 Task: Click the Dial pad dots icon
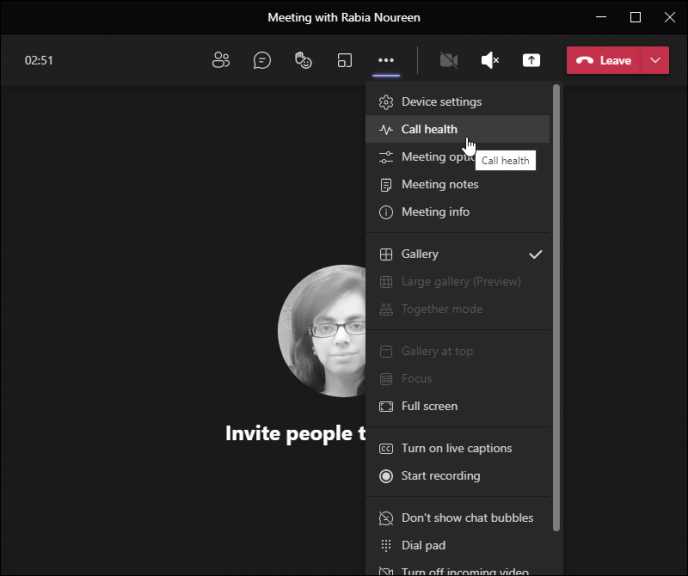click(x=386, y=545)
